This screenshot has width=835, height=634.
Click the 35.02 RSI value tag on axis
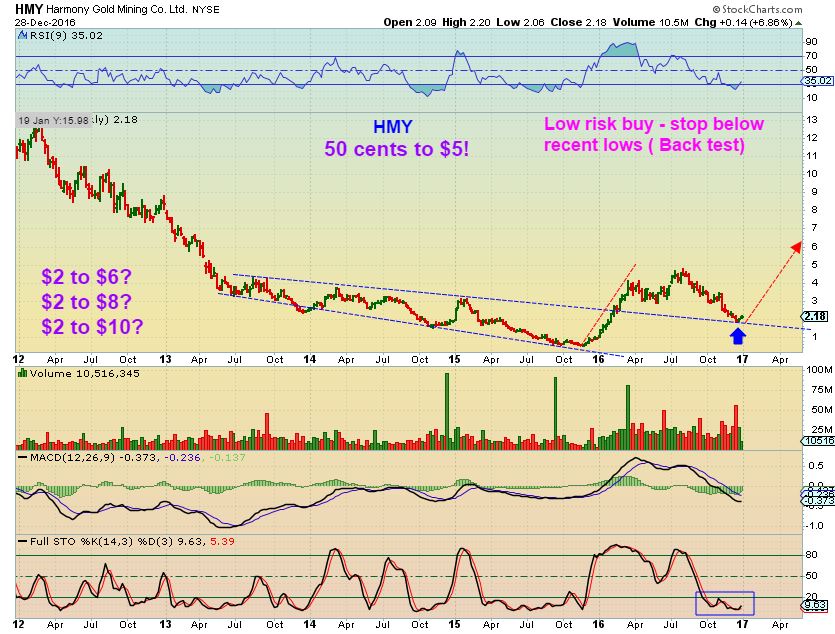[x=817, y=81]
